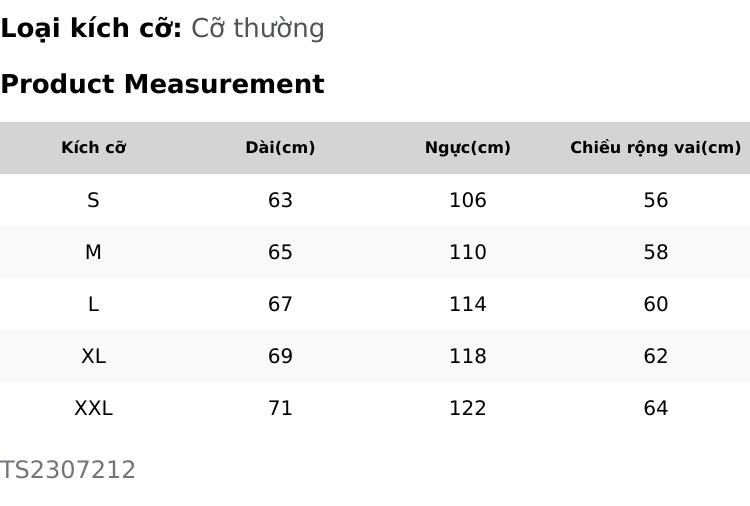Image resolution: width=750 pixels, height=506 pixels.
Task: Click the shoulder width value 56
Action: (x=655, y=200)
